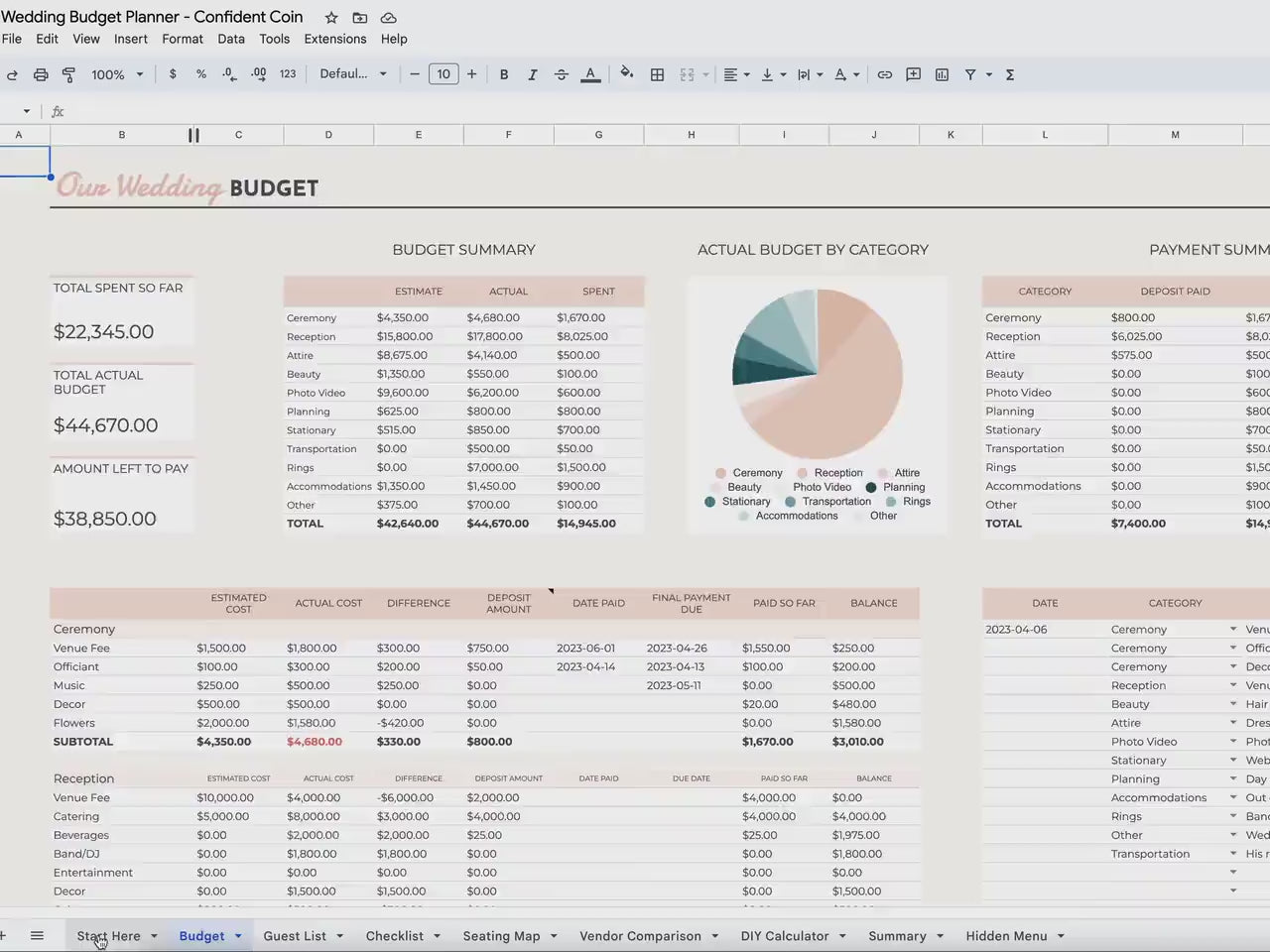Open the functions sigma icon
1270x952 pixels.
[1010, 74]
